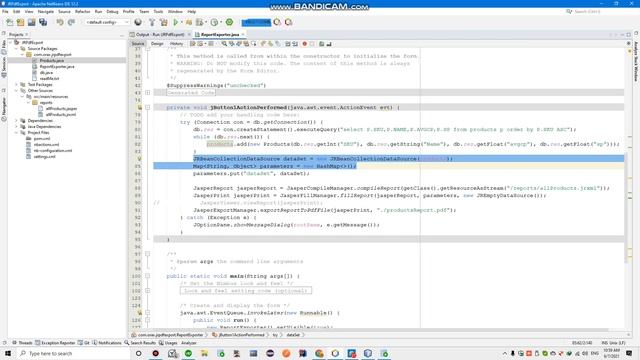The image size is (640, 360).
Task: Click the Open Project toolbar icon
Action: (31, 22)
